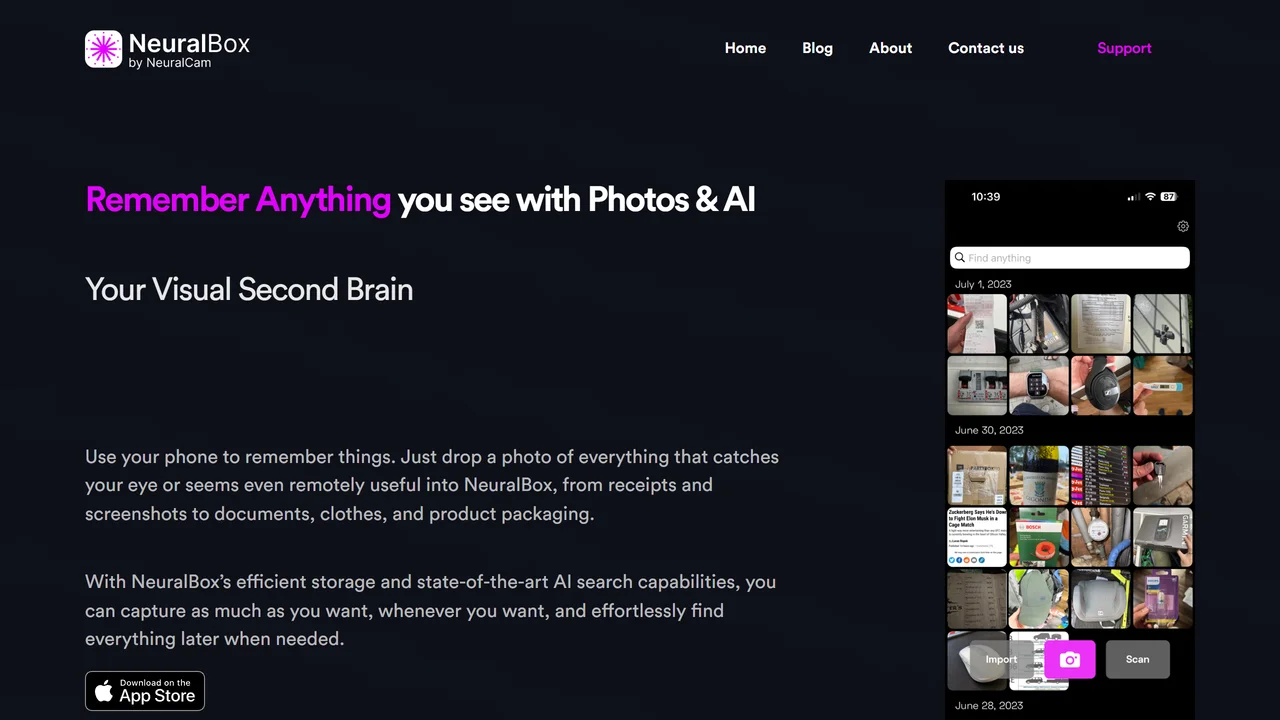Open the Garmin box photo thumbnail
The height and width of the screenshot is (720, 1280).
pyautogui.click(x=1163, y=537)
